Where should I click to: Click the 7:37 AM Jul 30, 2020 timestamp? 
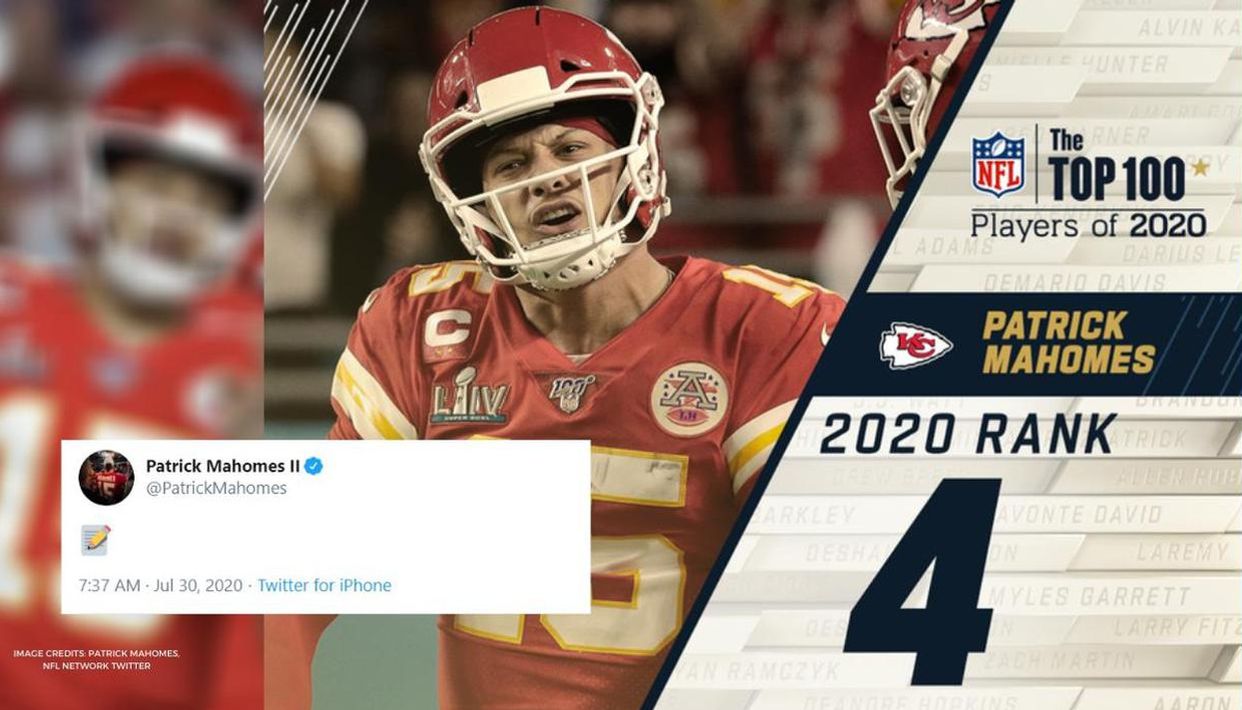tap(160, 586)
